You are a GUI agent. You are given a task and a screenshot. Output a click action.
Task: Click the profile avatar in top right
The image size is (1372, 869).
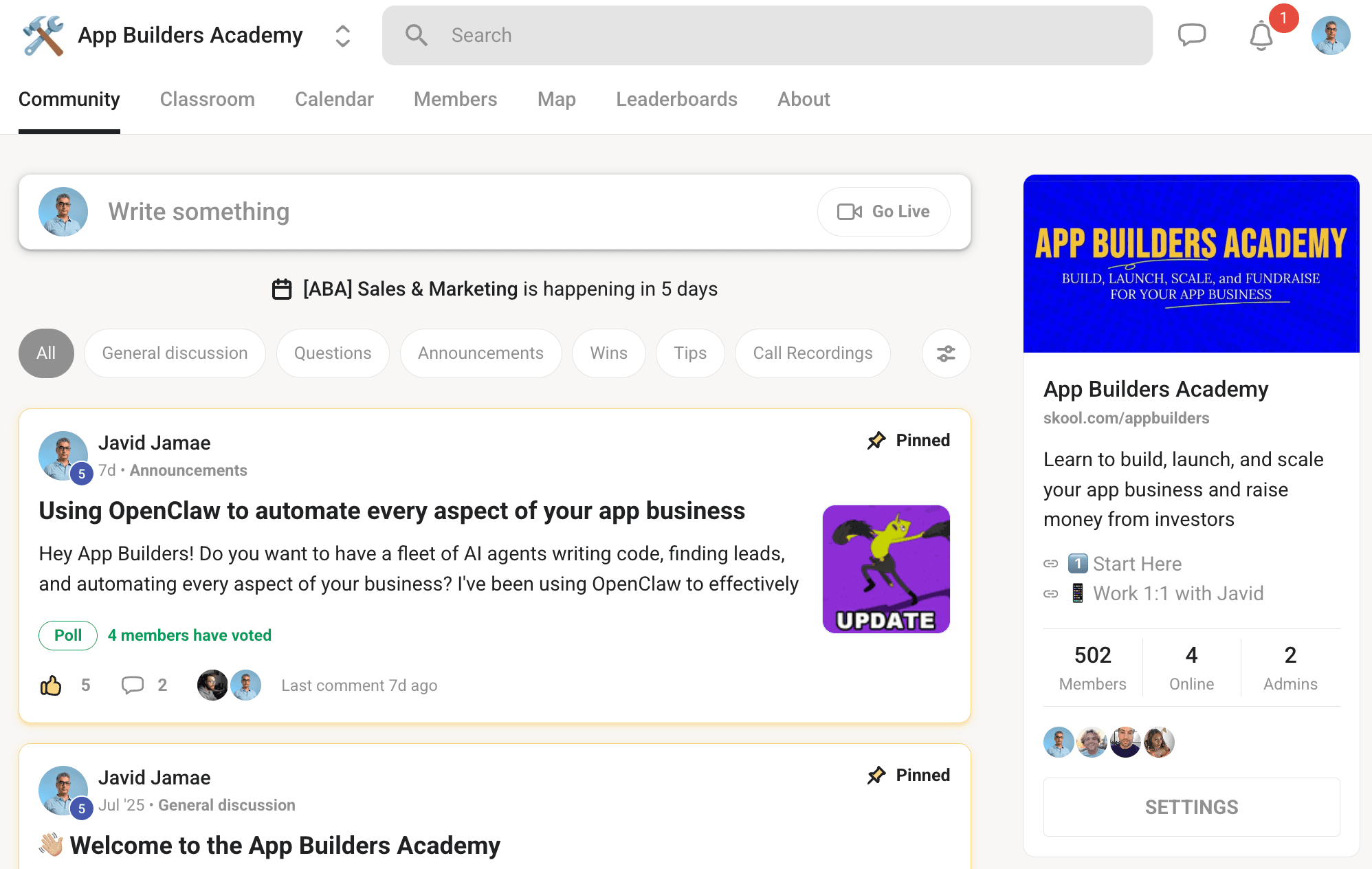point(1331,35)
